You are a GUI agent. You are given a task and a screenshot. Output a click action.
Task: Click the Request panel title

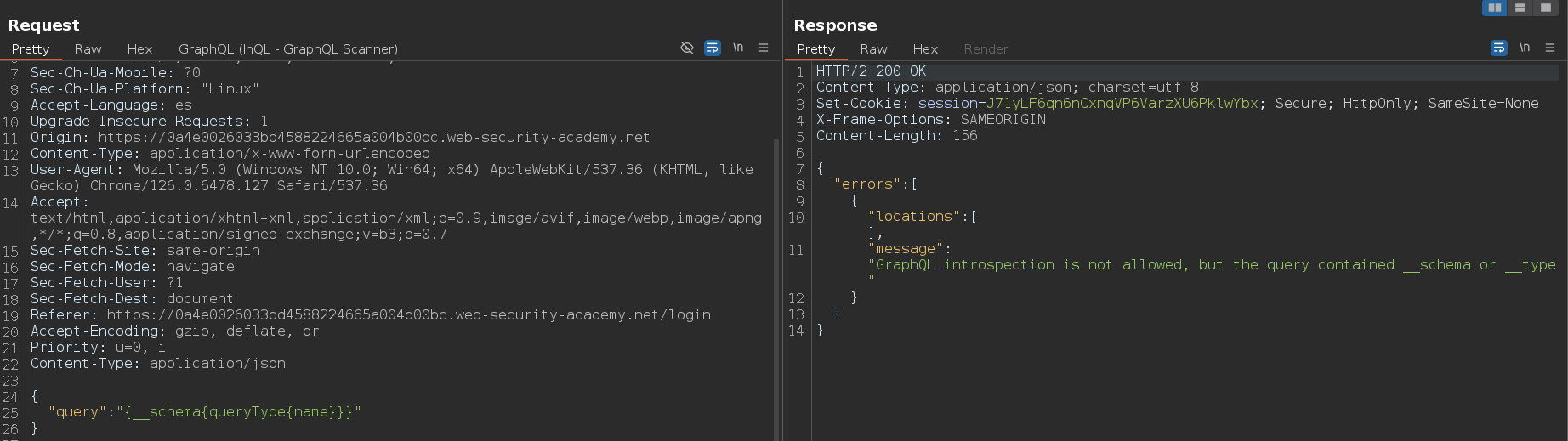pyautogui.click(x=44, y=25)
